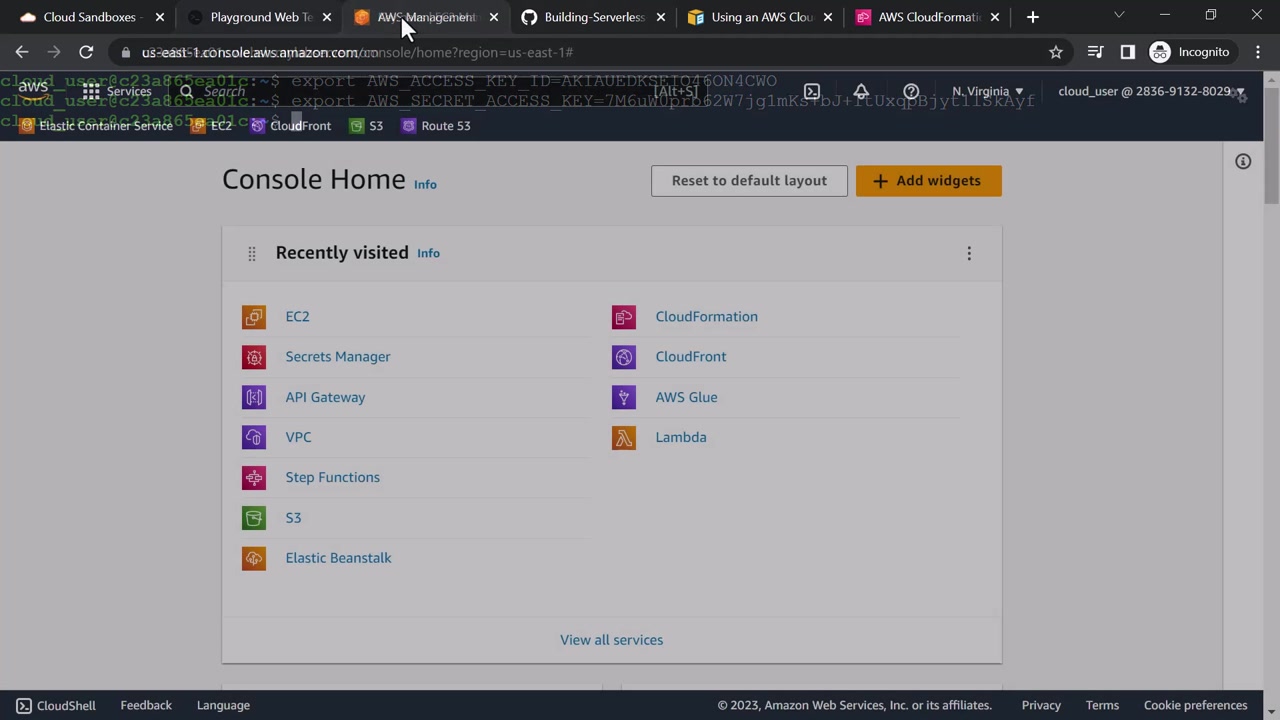Launch CloudShell from top navigation icon

[812, 91]
